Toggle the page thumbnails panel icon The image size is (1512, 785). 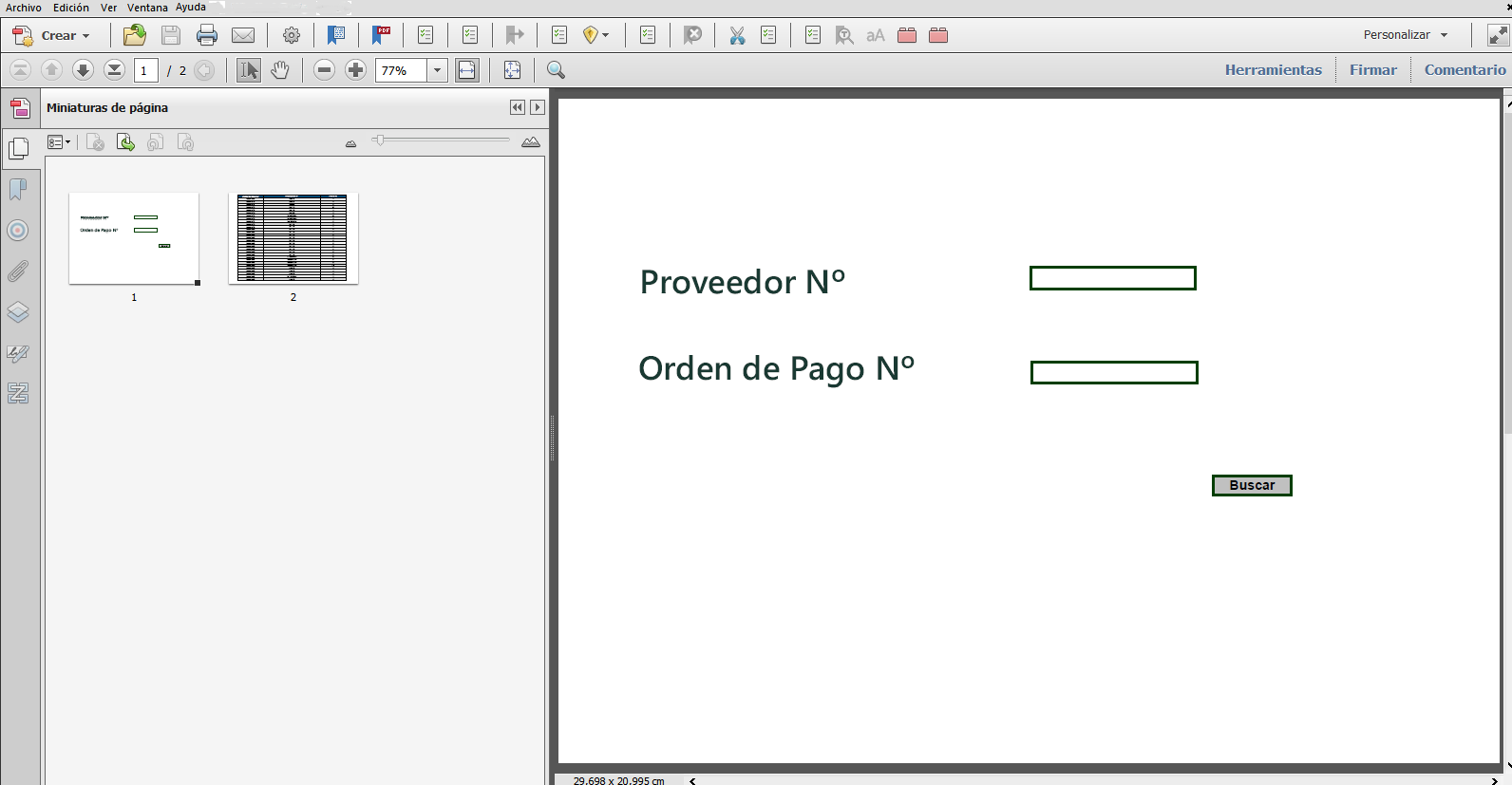[x=18, y=148]
